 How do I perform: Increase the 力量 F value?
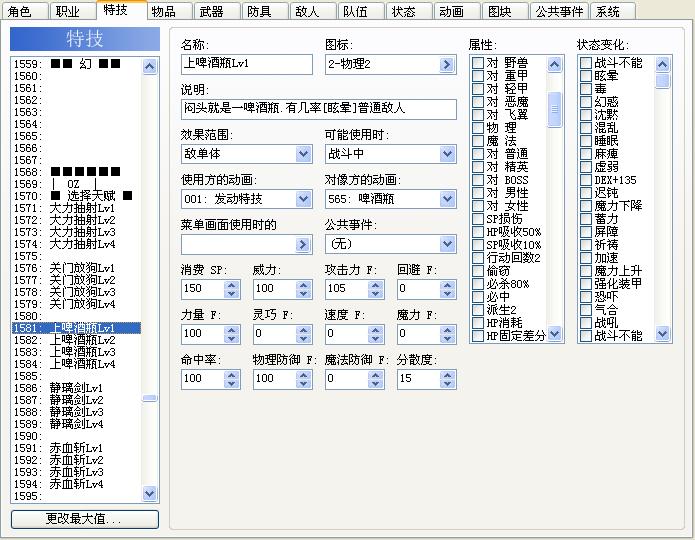[231, 330]
